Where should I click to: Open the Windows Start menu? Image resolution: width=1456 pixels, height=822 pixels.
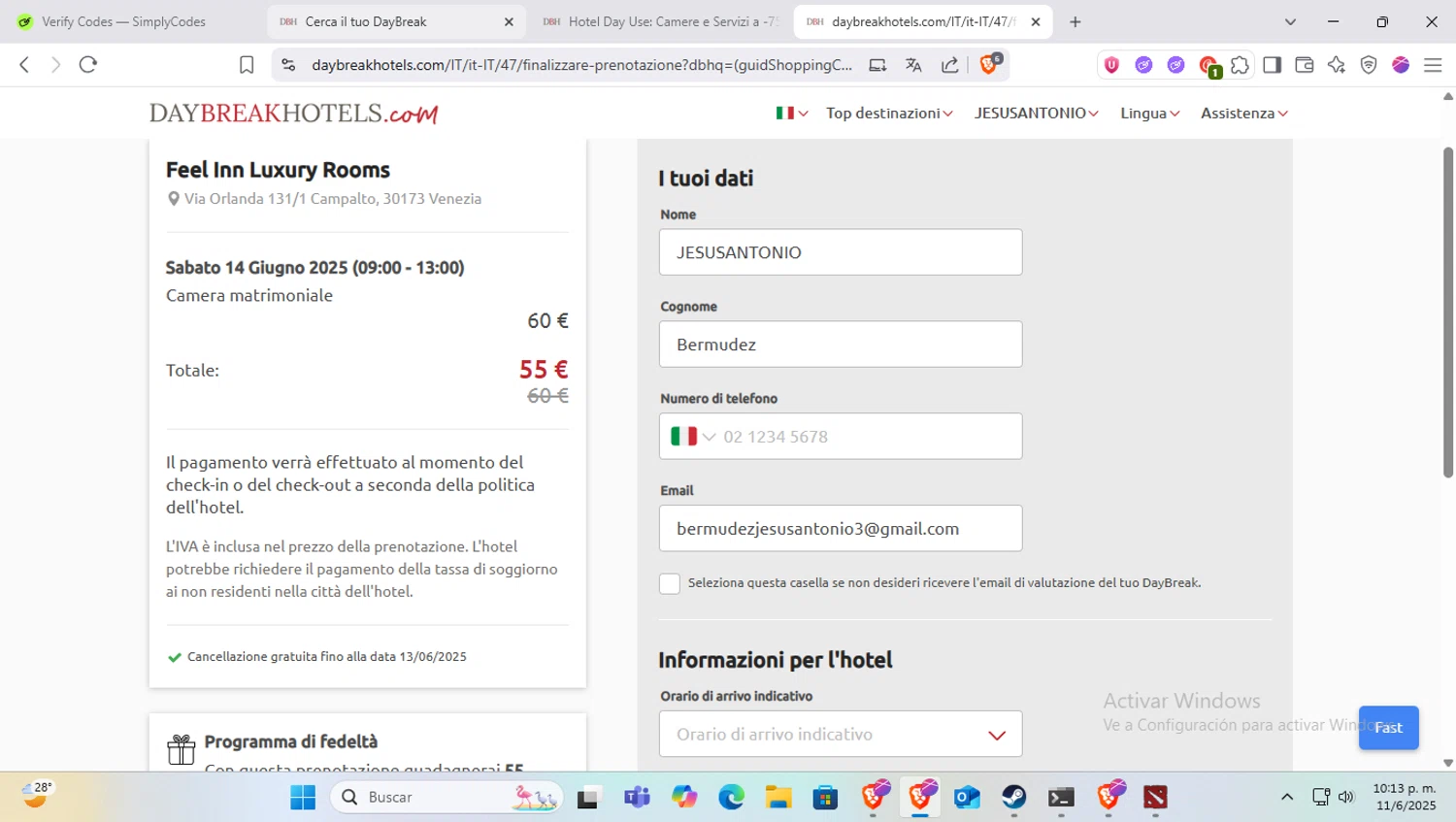click(x=303, y=798)
